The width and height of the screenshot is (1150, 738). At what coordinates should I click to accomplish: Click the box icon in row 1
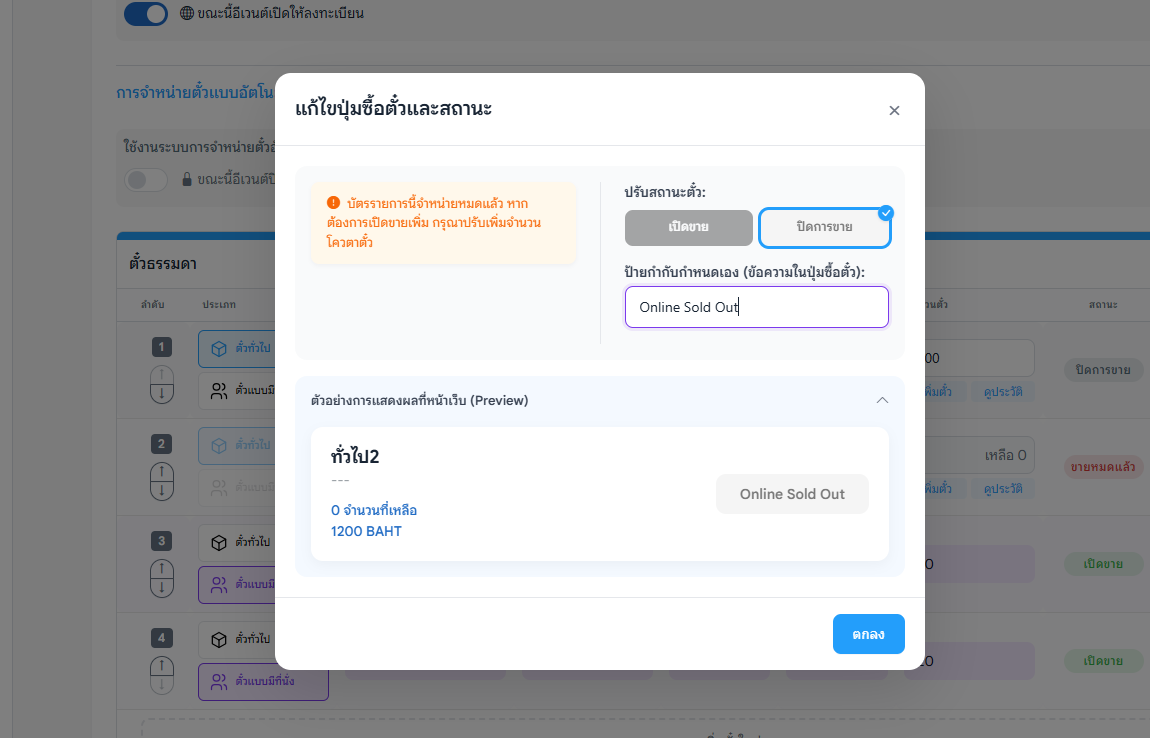point(219,348)
